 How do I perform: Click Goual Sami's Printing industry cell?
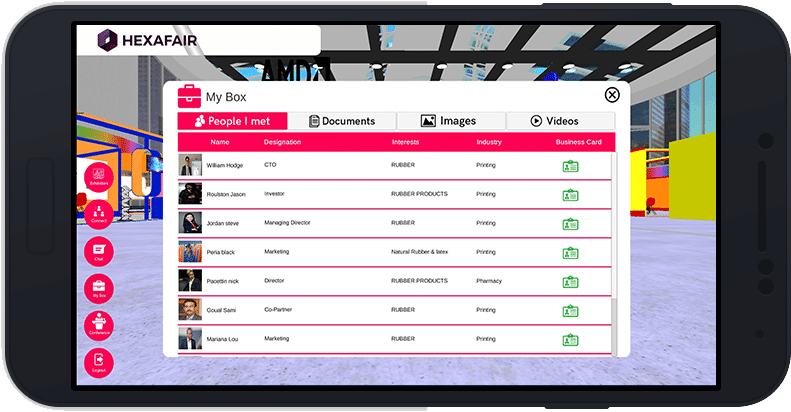pos(486,310)
